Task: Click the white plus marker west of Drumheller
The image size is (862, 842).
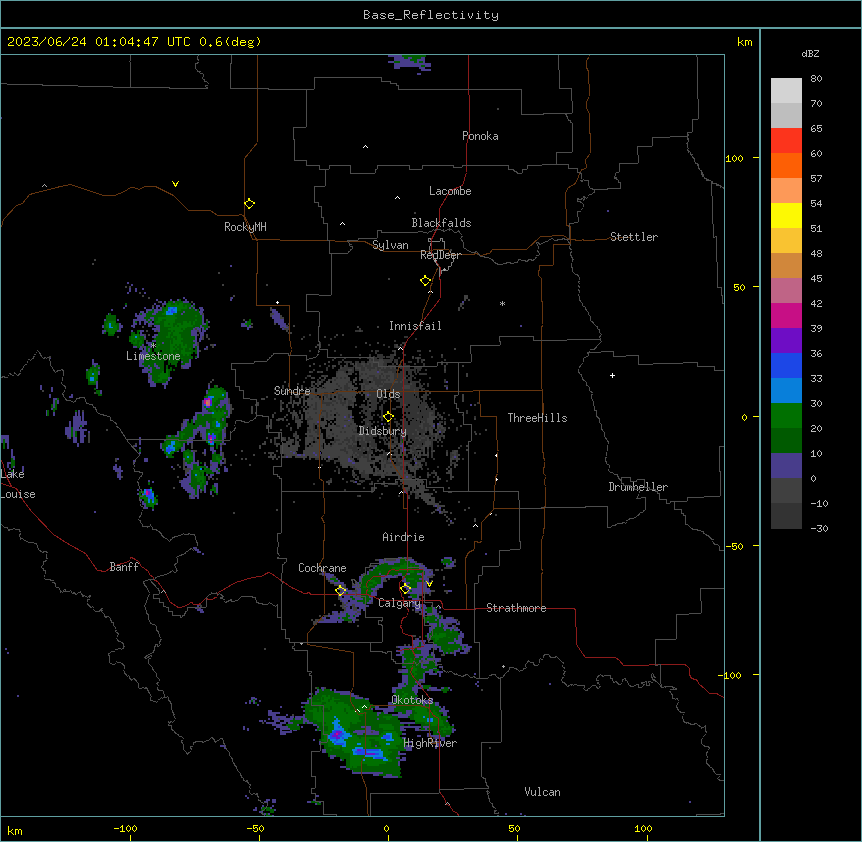Action: click(612, 375)
